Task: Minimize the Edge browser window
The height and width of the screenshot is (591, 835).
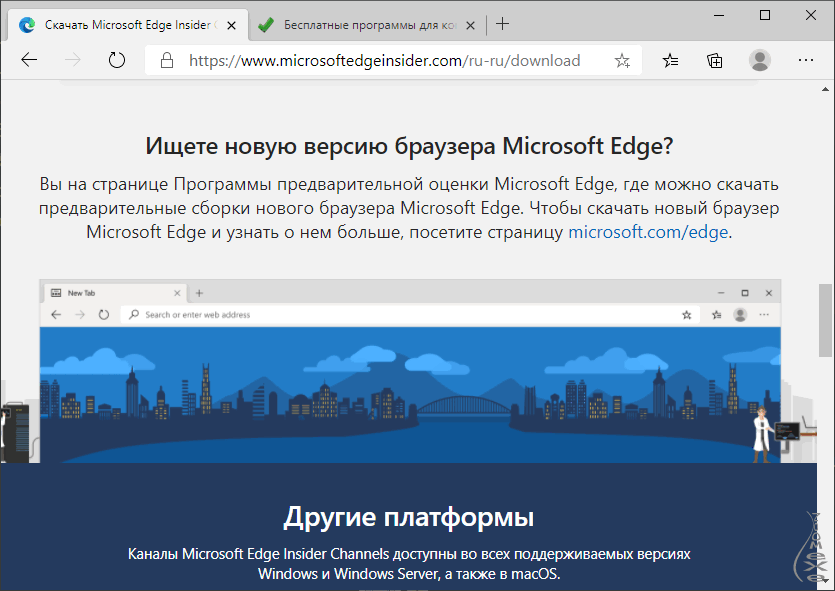Action: coord(719,15)
